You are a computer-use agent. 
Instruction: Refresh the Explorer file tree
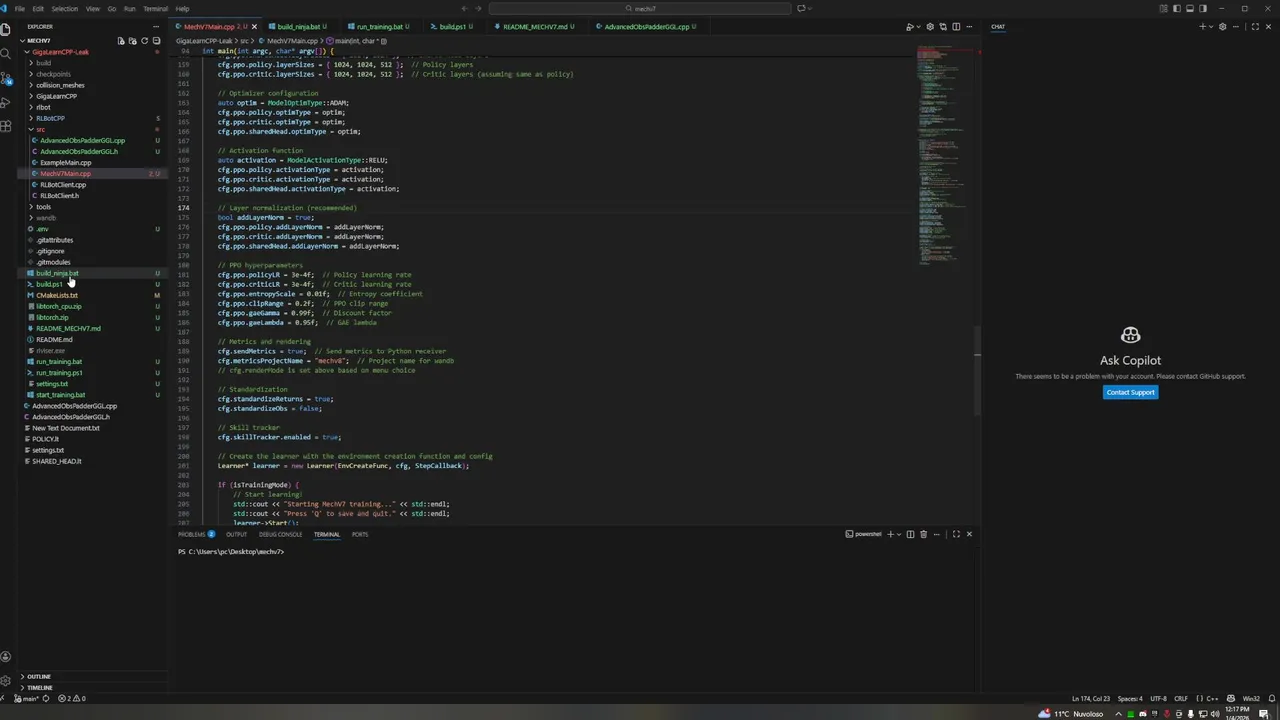pos(144,41)
